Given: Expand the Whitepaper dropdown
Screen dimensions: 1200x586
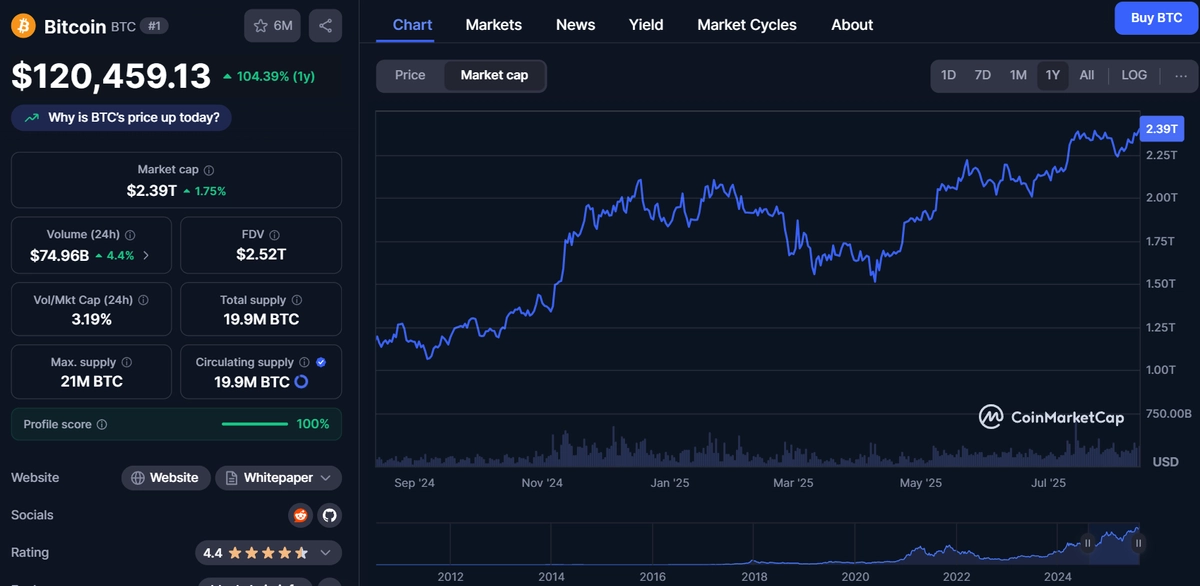Looking at the screenshot, I should tap(279, 478).
